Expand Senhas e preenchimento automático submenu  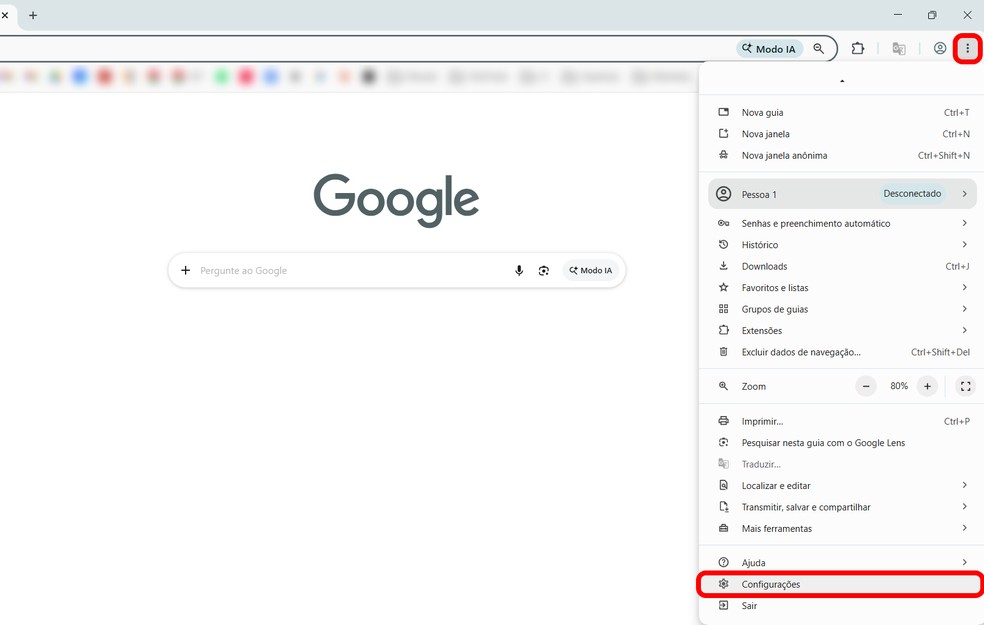pyautogui.click(x=842, y=223)
